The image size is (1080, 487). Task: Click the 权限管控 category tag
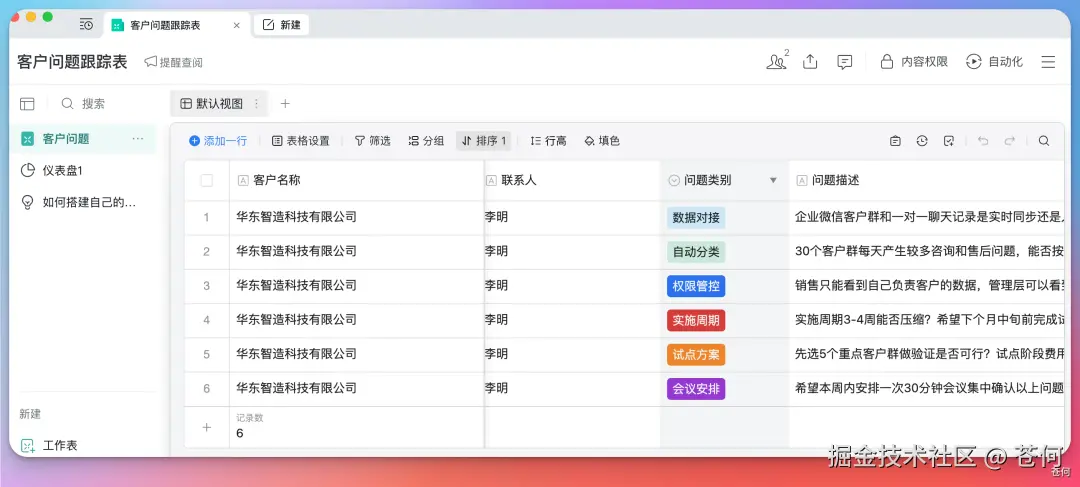(x=696, y=286)
